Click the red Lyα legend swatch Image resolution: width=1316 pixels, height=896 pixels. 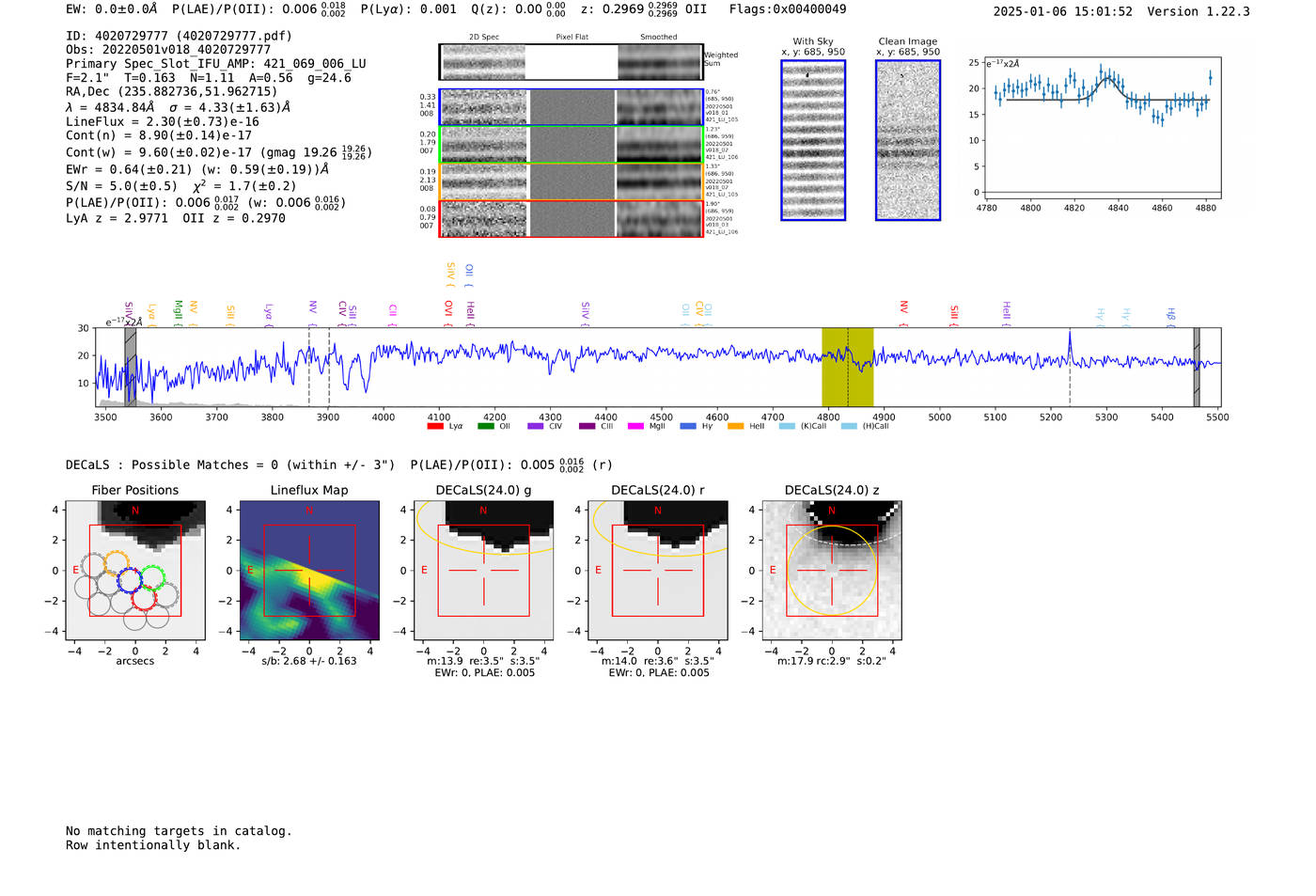click(435, 426)
